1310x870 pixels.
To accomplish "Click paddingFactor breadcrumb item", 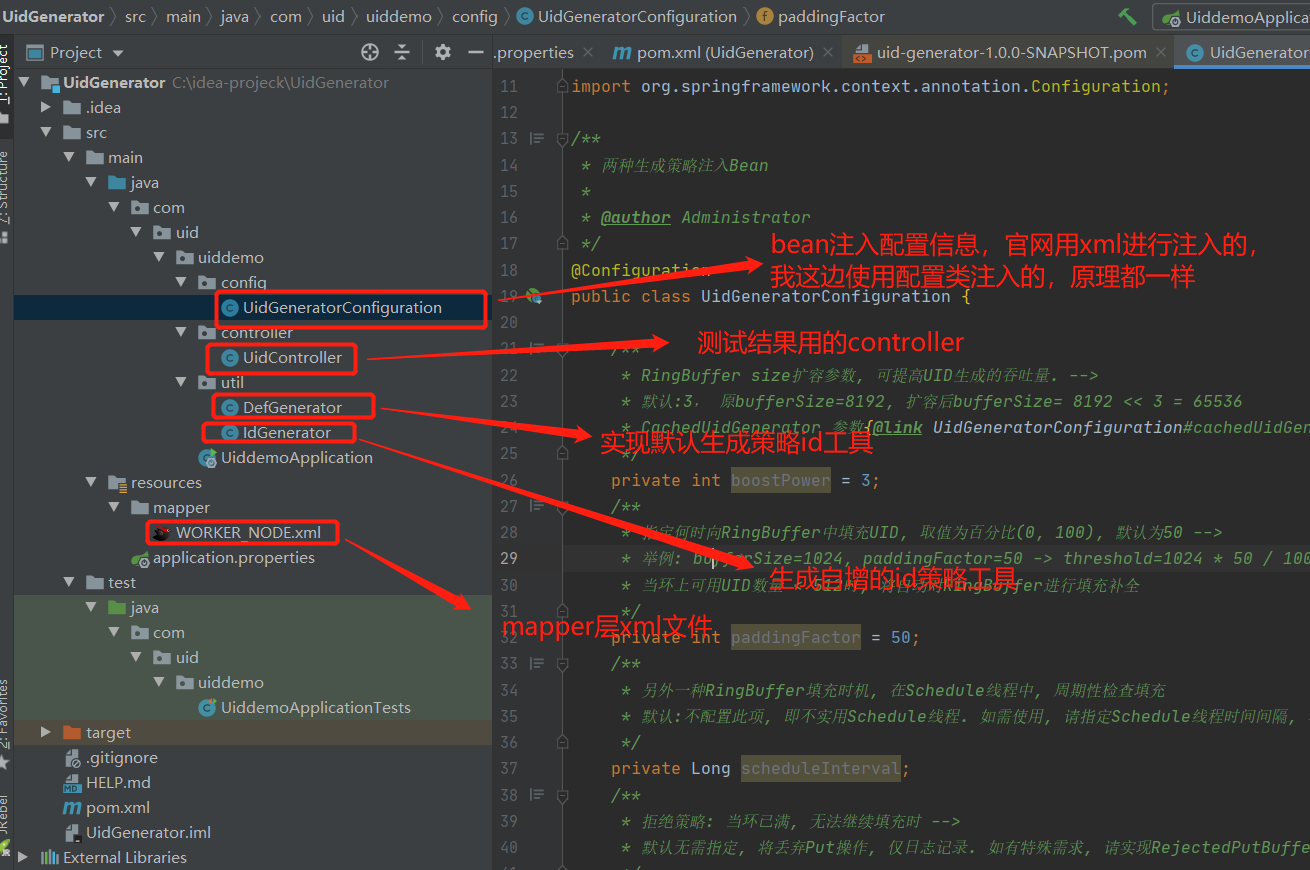I will [x=820, y=17].
